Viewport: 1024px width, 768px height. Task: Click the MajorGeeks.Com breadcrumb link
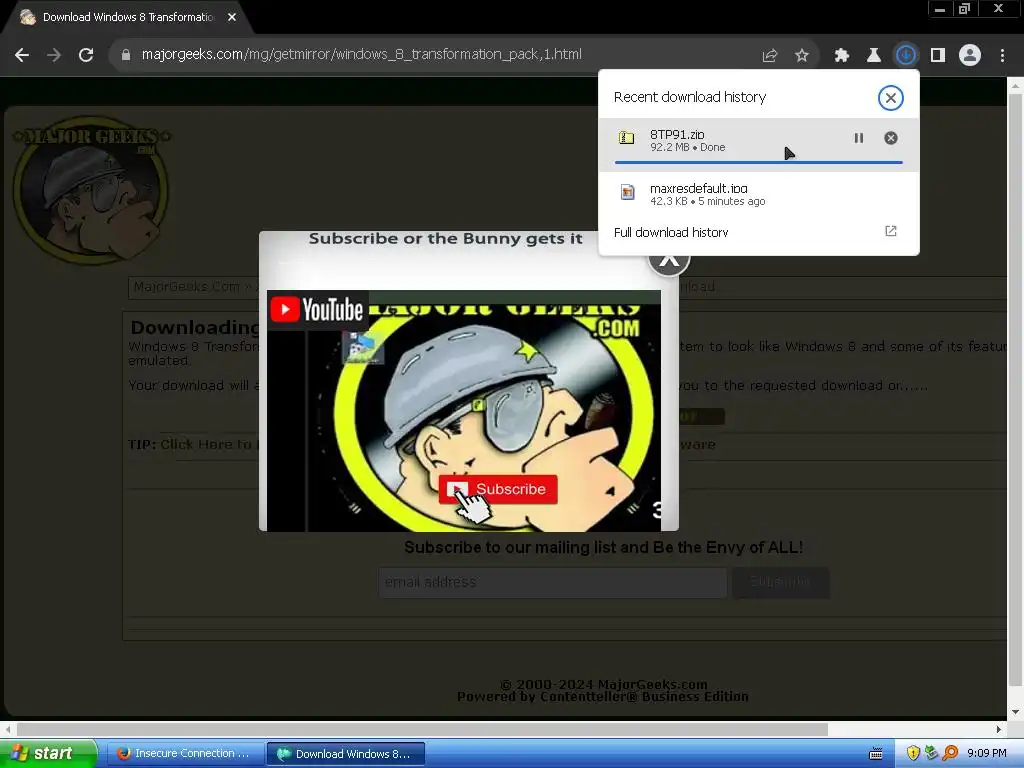click(x=187, y=287)
